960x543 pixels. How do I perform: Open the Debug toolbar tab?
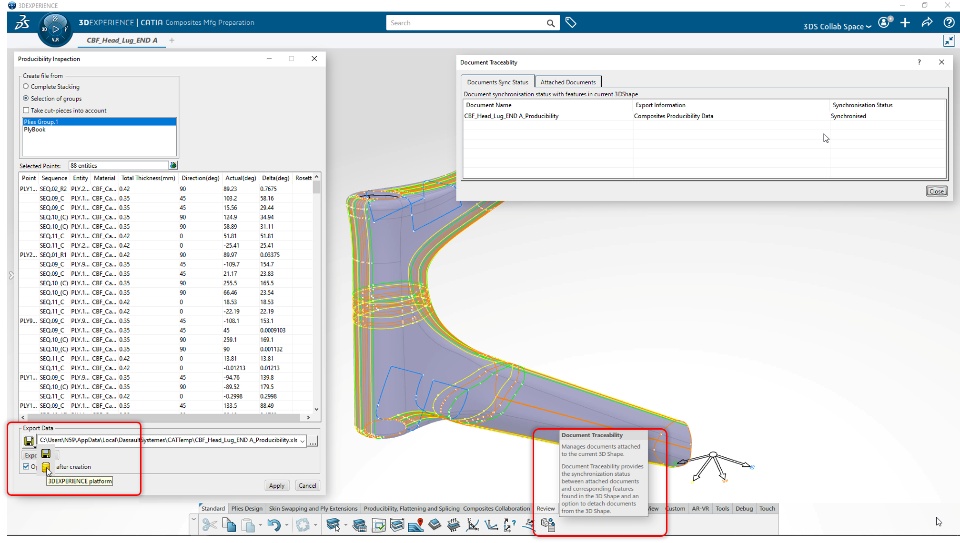[744, 509]
